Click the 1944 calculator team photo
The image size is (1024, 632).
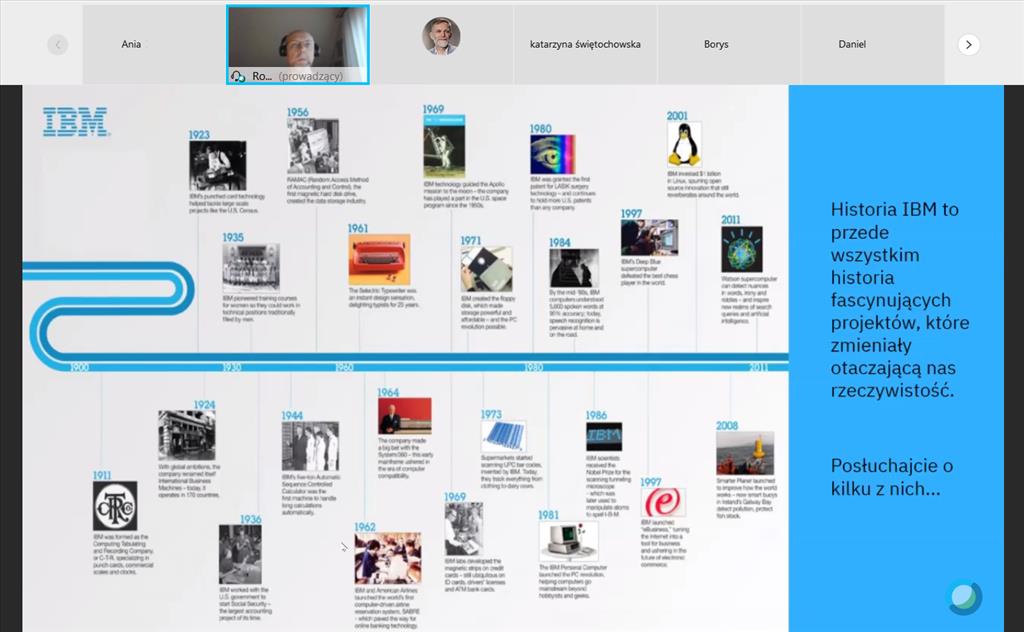(310, 447)
